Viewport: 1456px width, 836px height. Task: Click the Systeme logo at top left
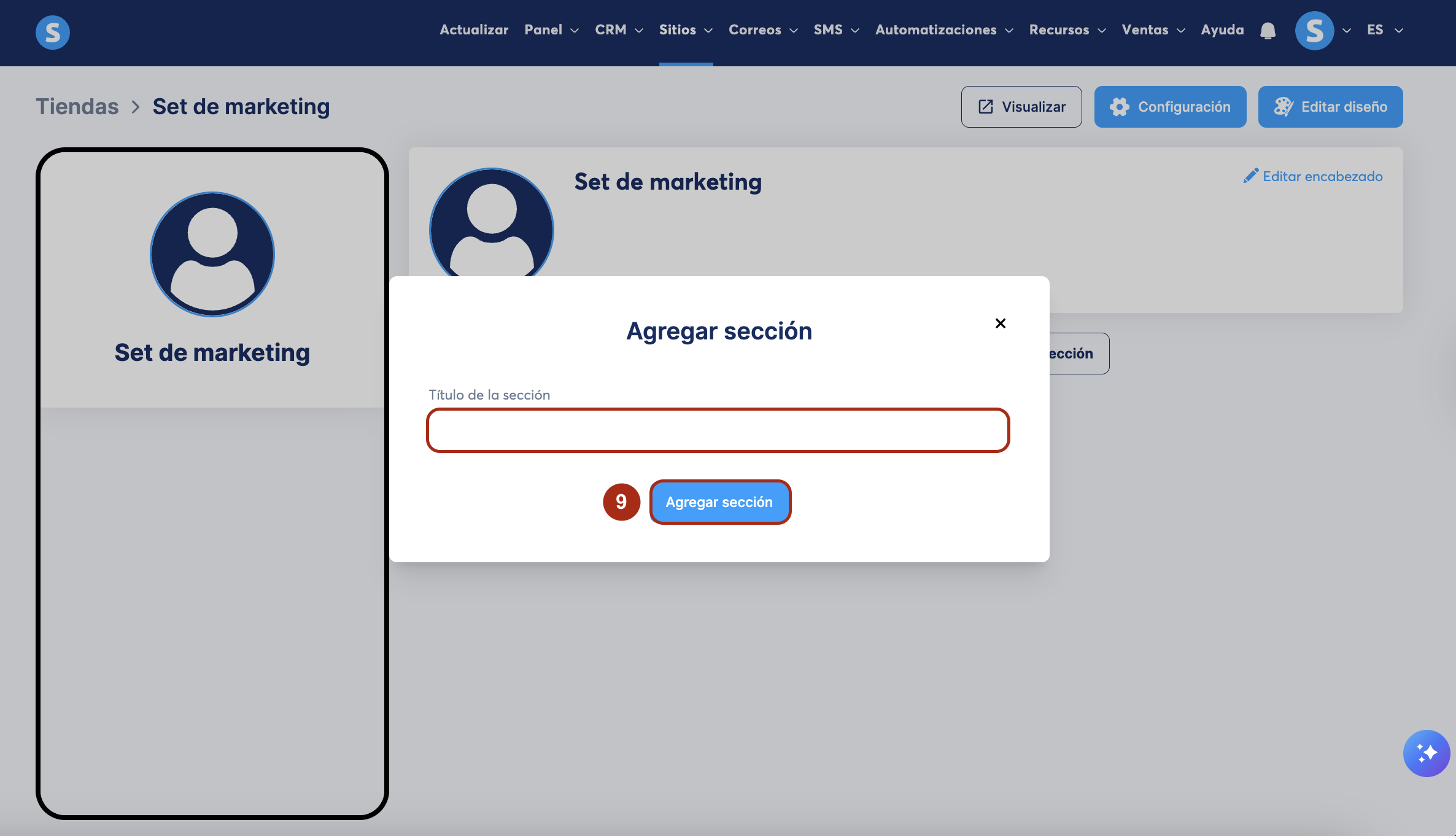point(53,32)
